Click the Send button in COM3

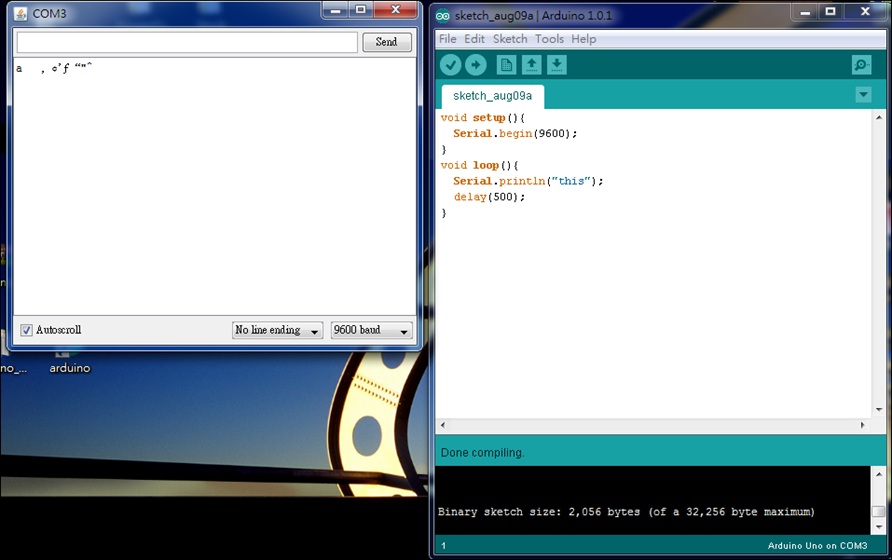(x=387, y=42)
